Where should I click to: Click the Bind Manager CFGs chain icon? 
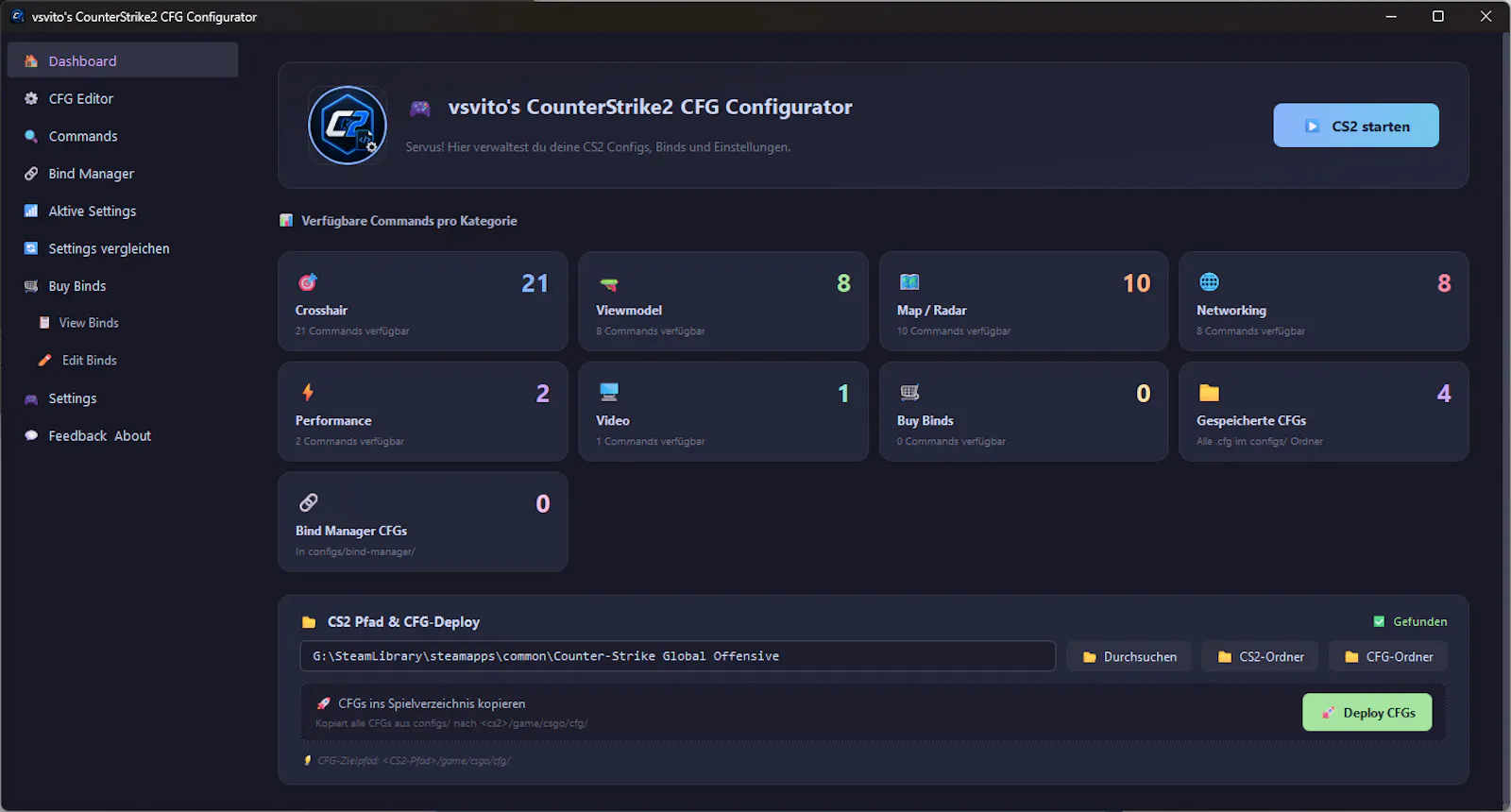point(308,502)
